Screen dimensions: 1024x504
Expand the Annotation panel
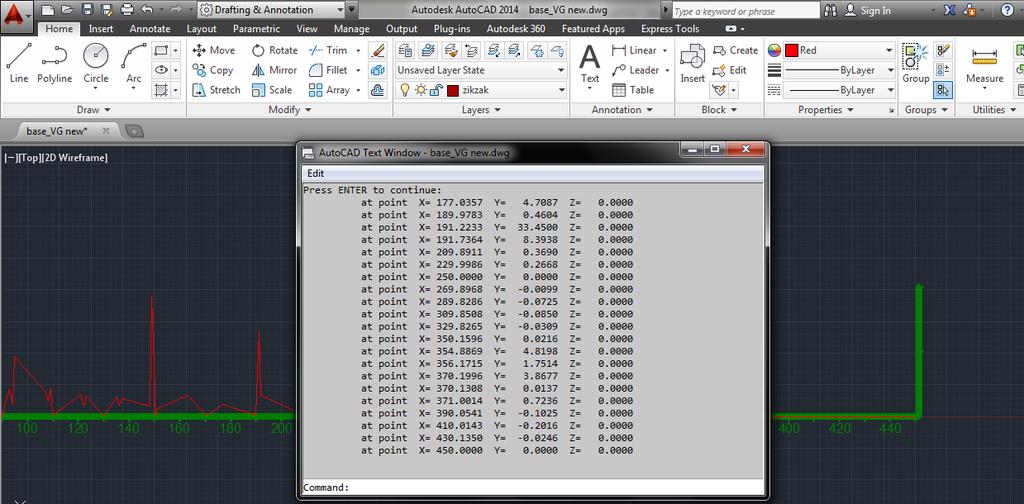coord(622,110)
